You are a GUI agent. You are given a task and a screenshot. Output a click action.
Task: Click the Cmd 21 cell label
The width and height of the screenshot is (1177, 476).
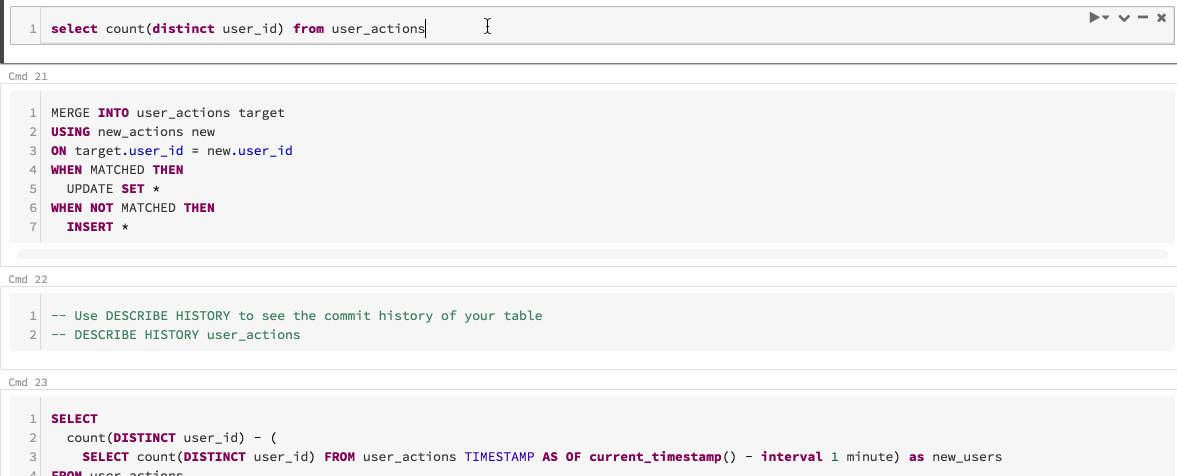(x=21, y=76)
